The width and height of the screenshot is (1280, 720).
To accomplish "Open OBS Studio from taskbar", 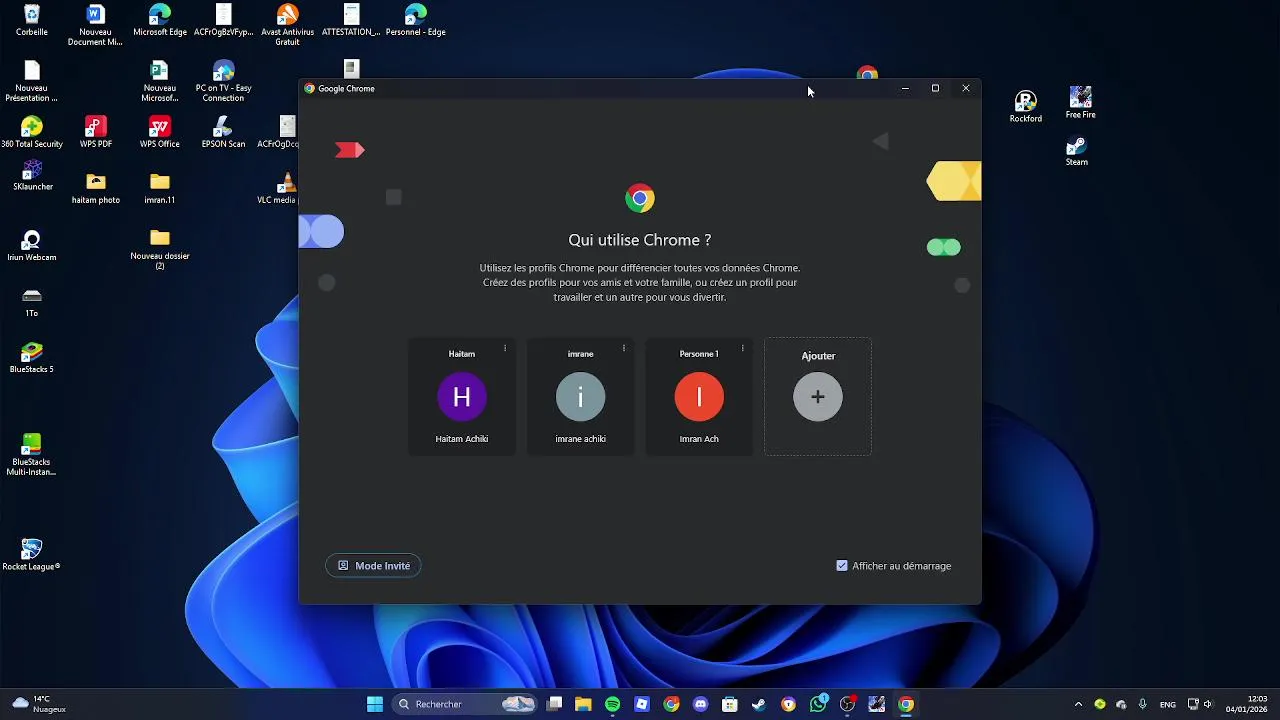I will tap(847, 704).
